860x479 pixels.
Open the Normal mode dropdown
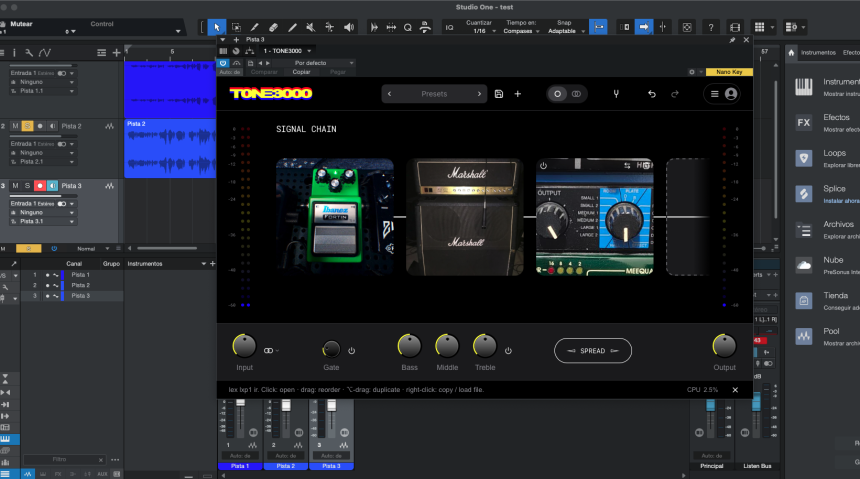[93, 249]
